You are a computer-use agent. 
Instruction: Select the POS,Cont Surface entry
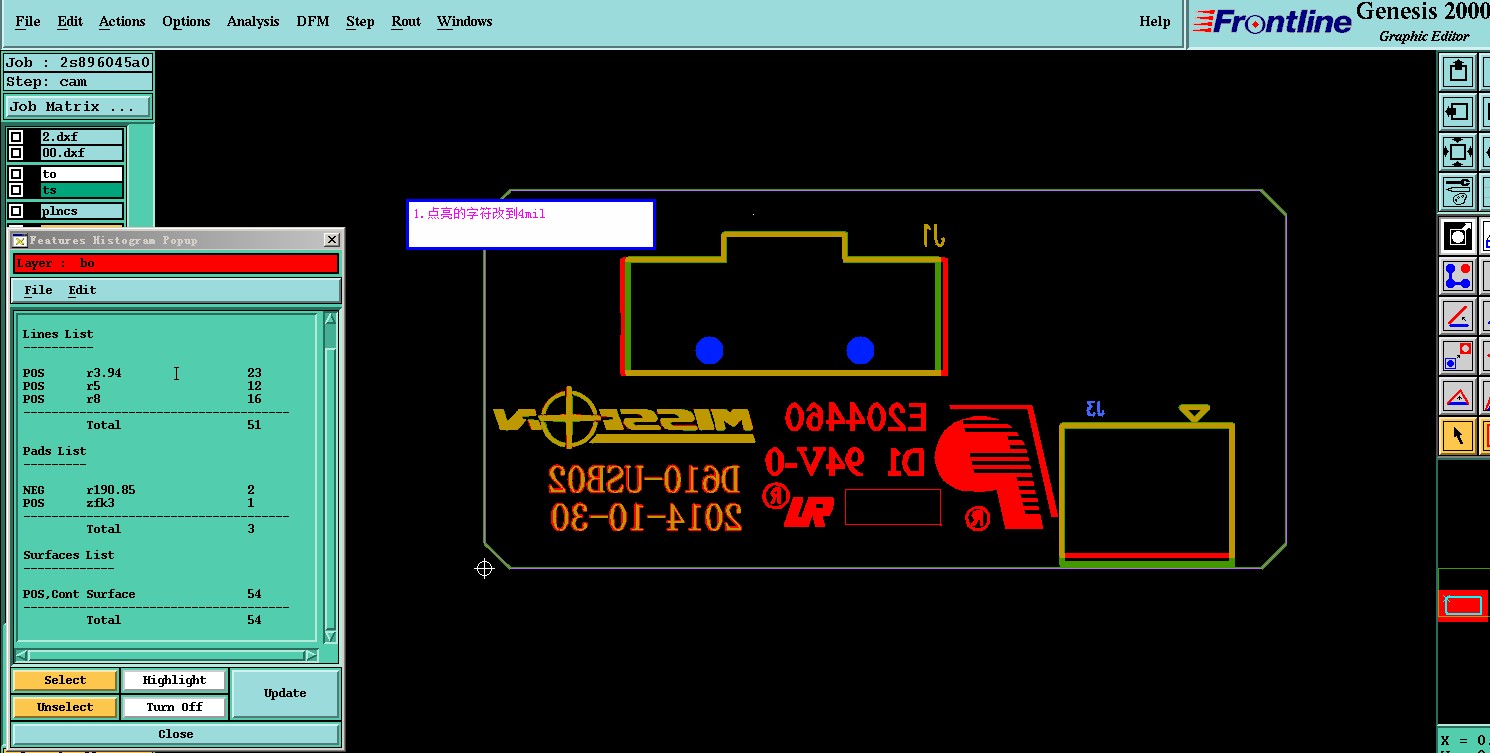point(142,594)
